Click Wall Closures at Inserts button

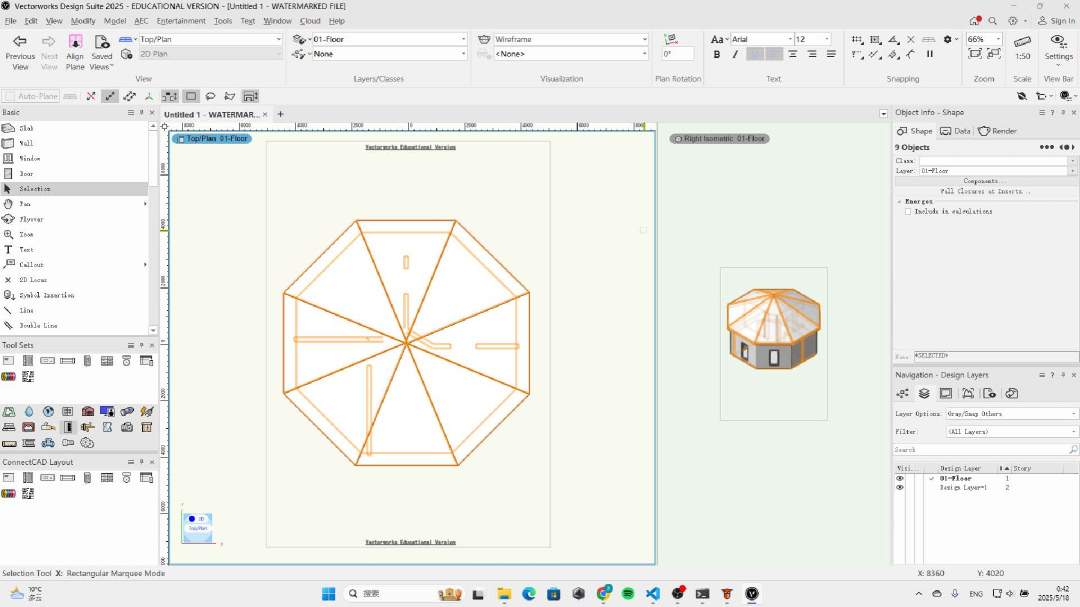click(x=985, y=191)
